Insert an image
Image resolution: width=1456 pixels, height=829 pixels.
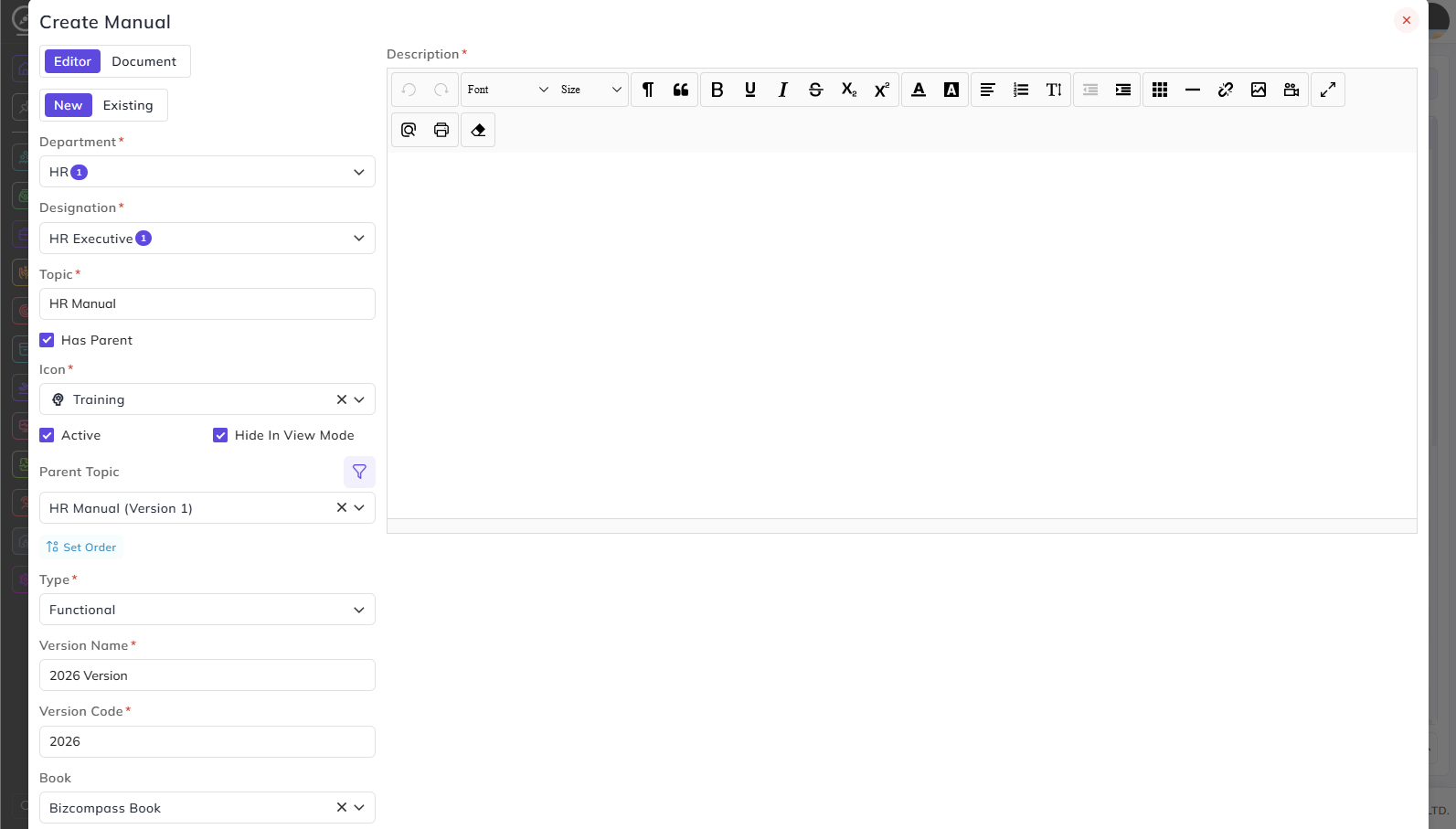[1259, 90]
